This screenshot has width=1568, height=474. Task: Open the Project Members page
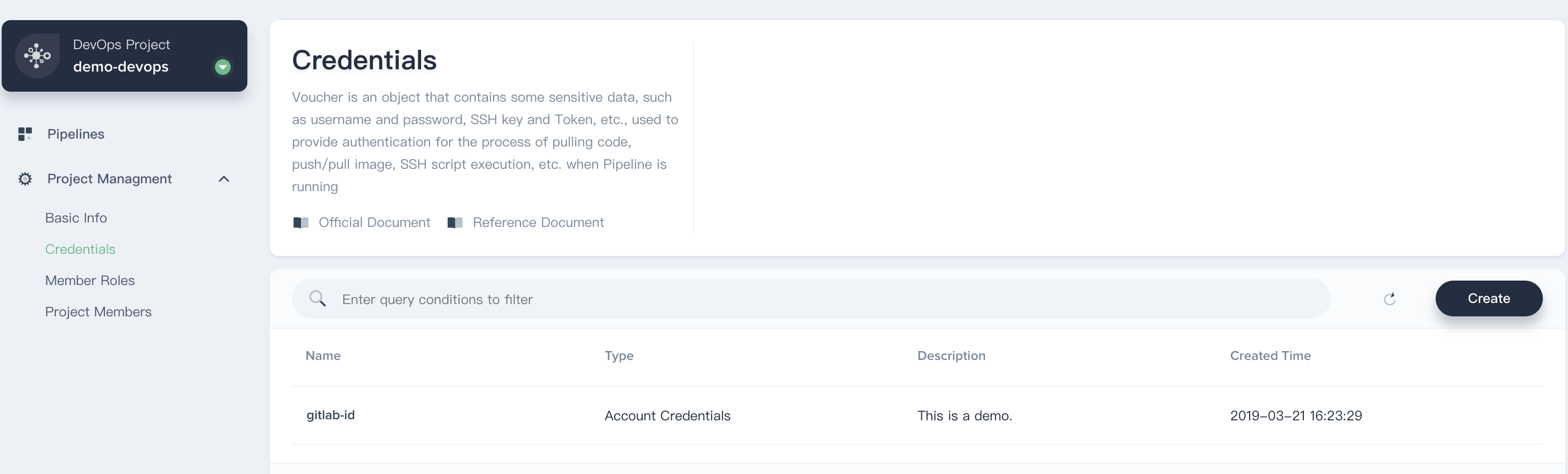pos(99,311)
